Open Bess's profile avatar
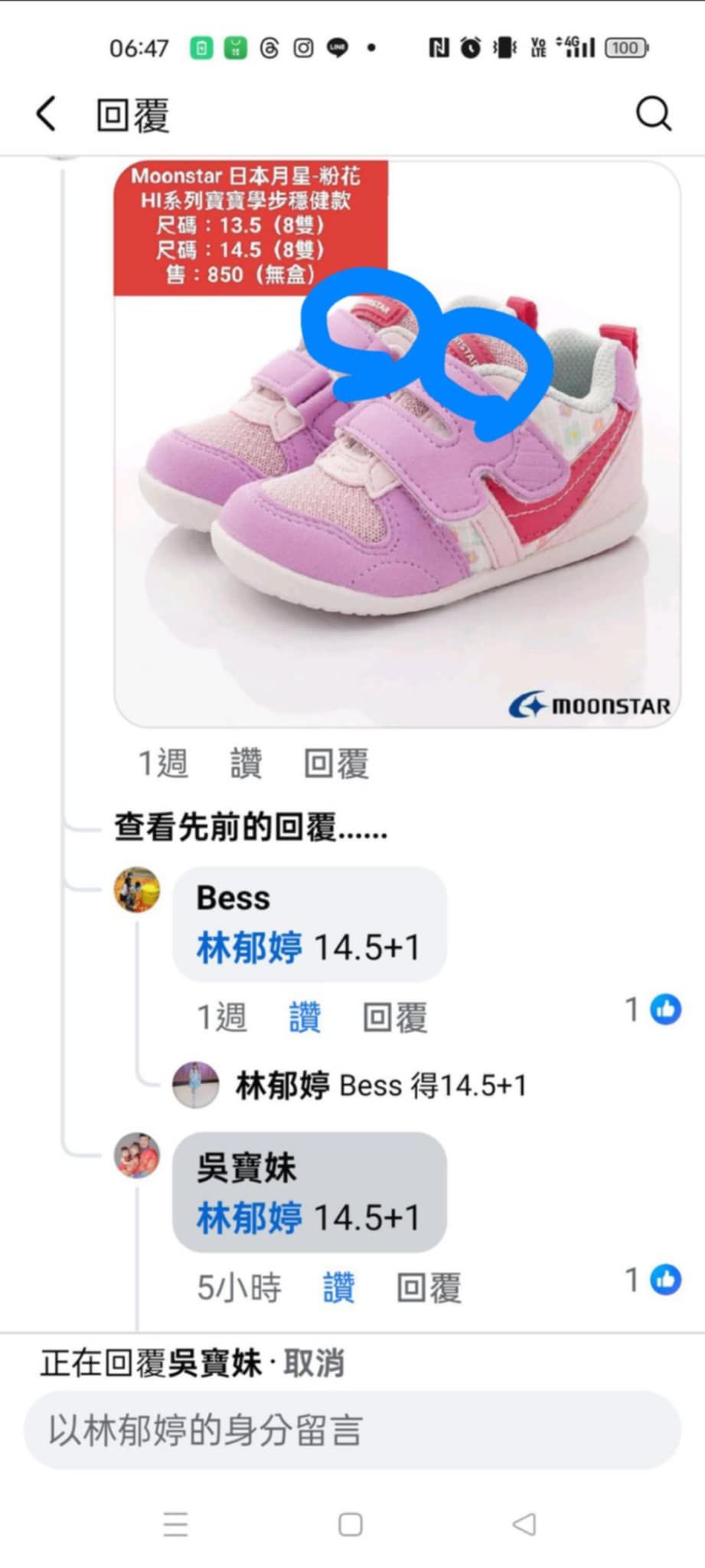705x1568 pixels. tap(137, 890)
